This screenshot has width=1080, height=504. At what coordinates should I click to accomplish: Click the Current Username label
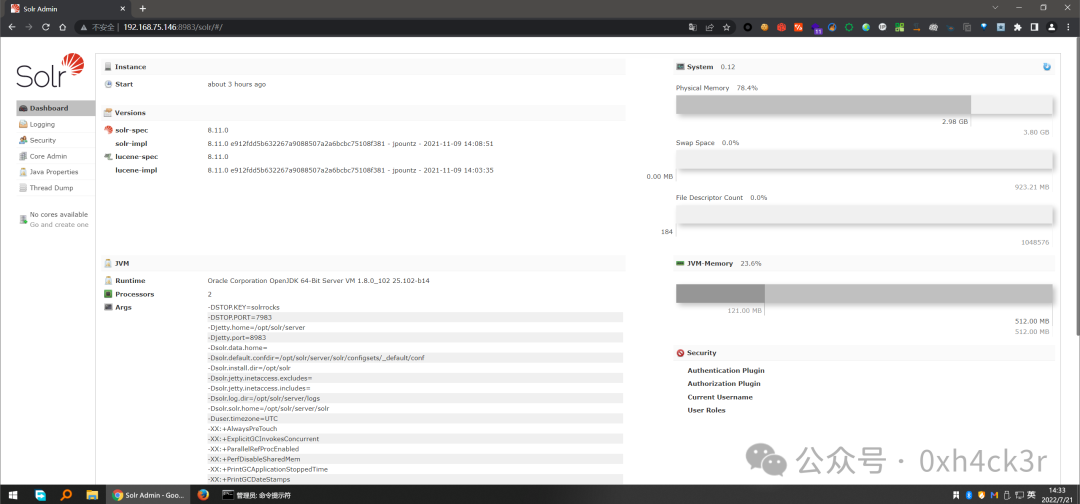click(720, 397)
